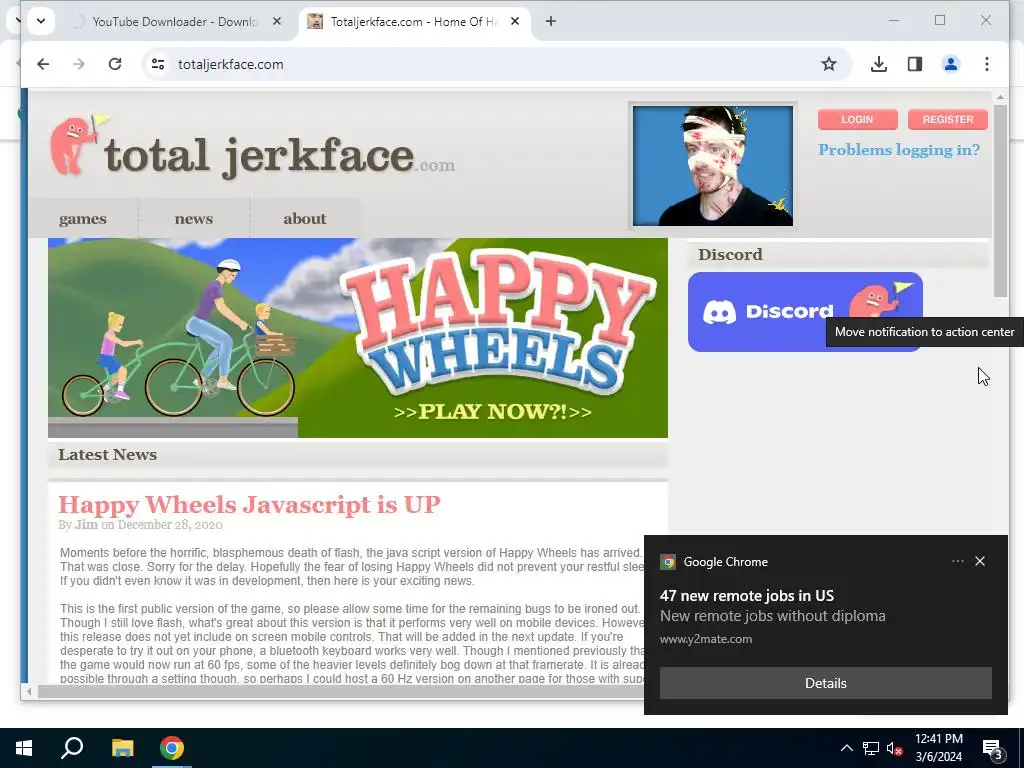Reload the totaljerkface.com page

pyautogui.click(x=115, y=64)
